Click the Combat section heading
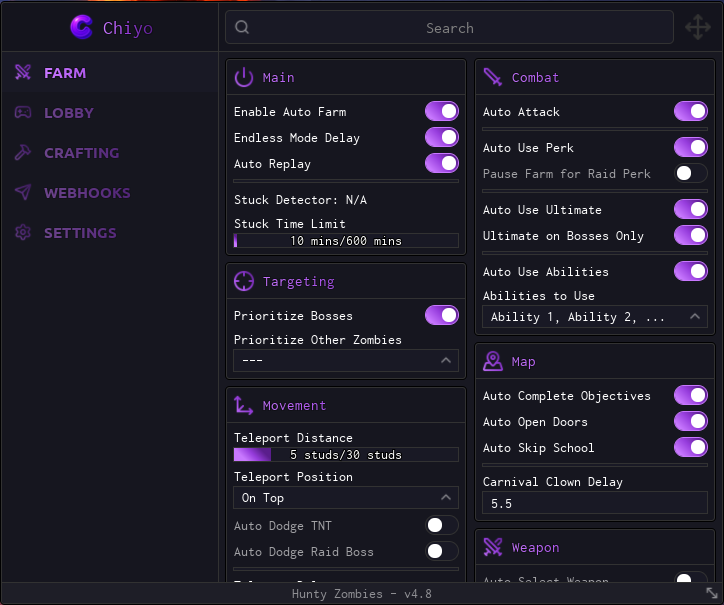724x605 pixels. tap(535, 77)
